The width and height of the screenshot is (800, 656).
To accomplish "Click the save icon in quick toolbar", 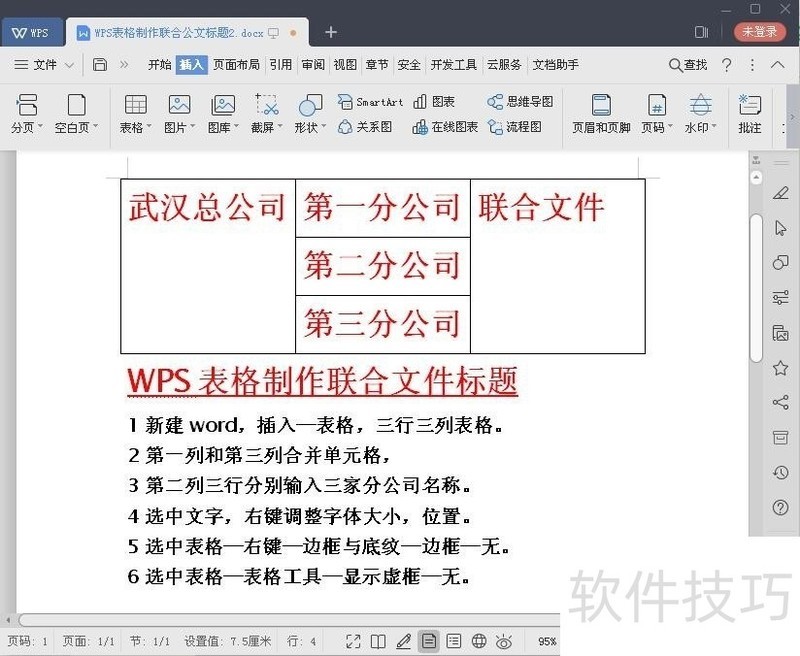I will point(100,65).
